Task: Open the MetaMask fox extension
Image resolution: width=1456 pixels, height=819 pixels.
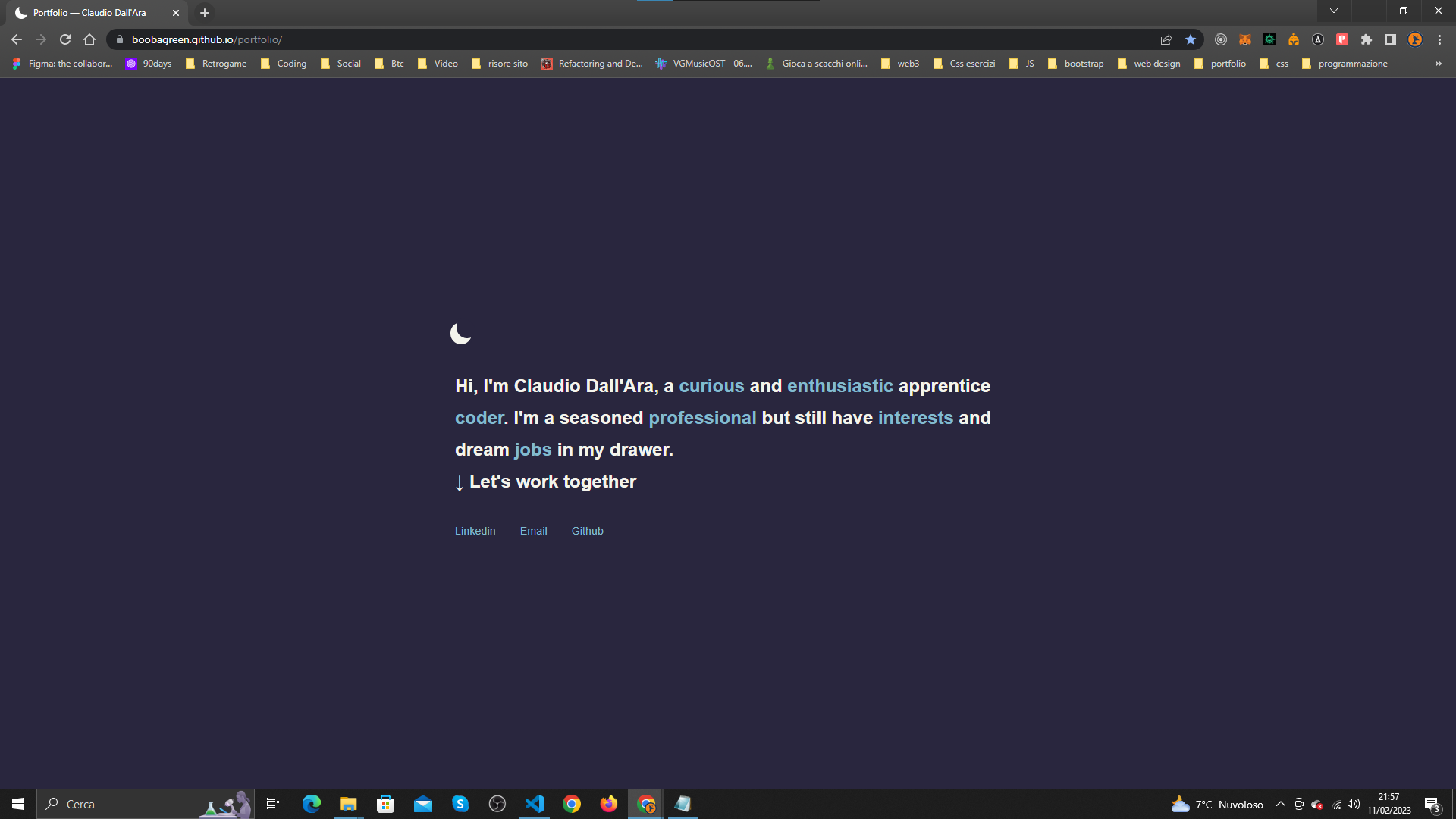Action: pyautogui.click(x=1245, y=39)
